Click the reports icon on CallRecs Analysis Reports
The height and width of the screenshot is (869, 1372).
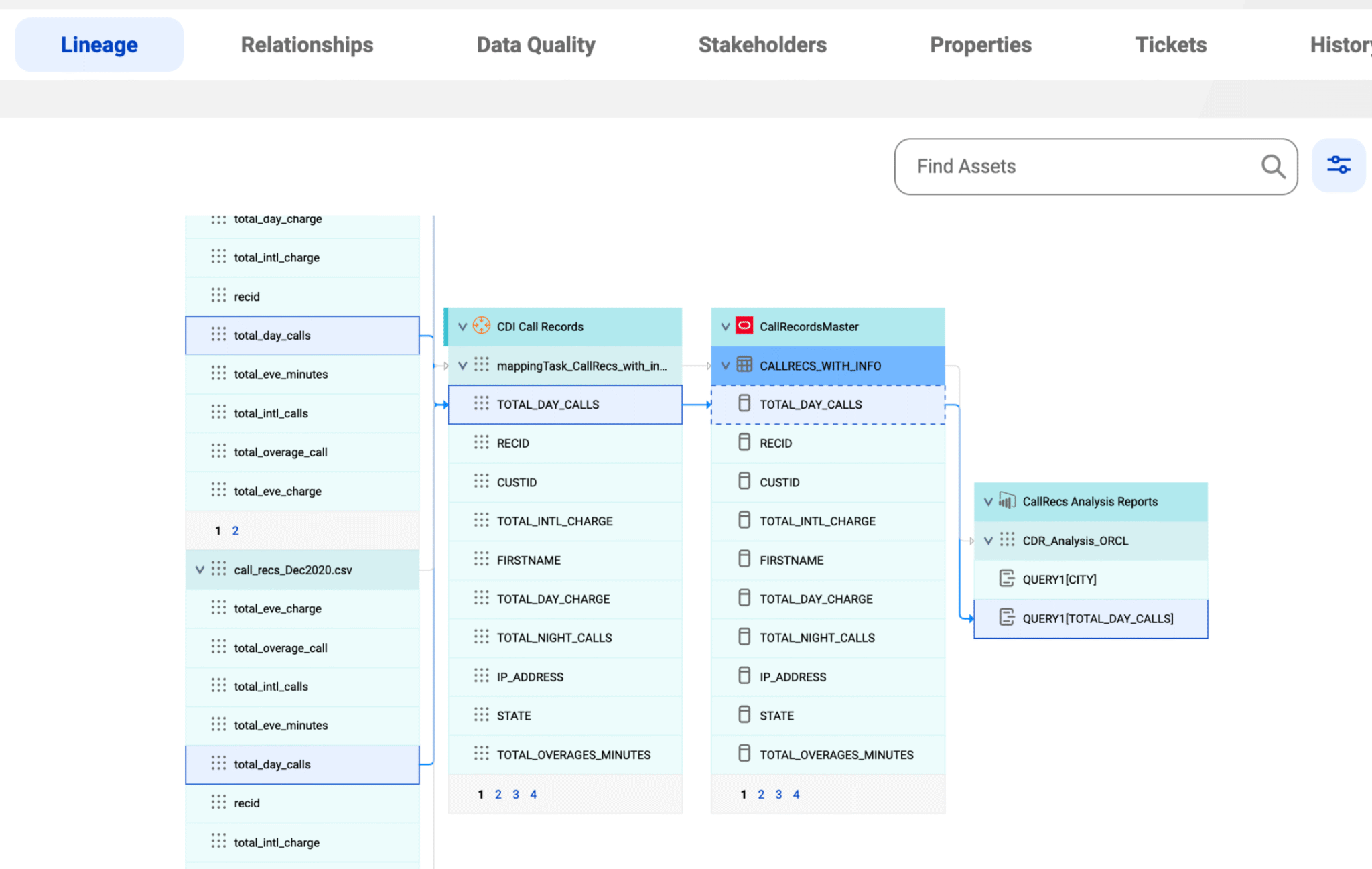pyautogui.click(x=1005, y=501)
